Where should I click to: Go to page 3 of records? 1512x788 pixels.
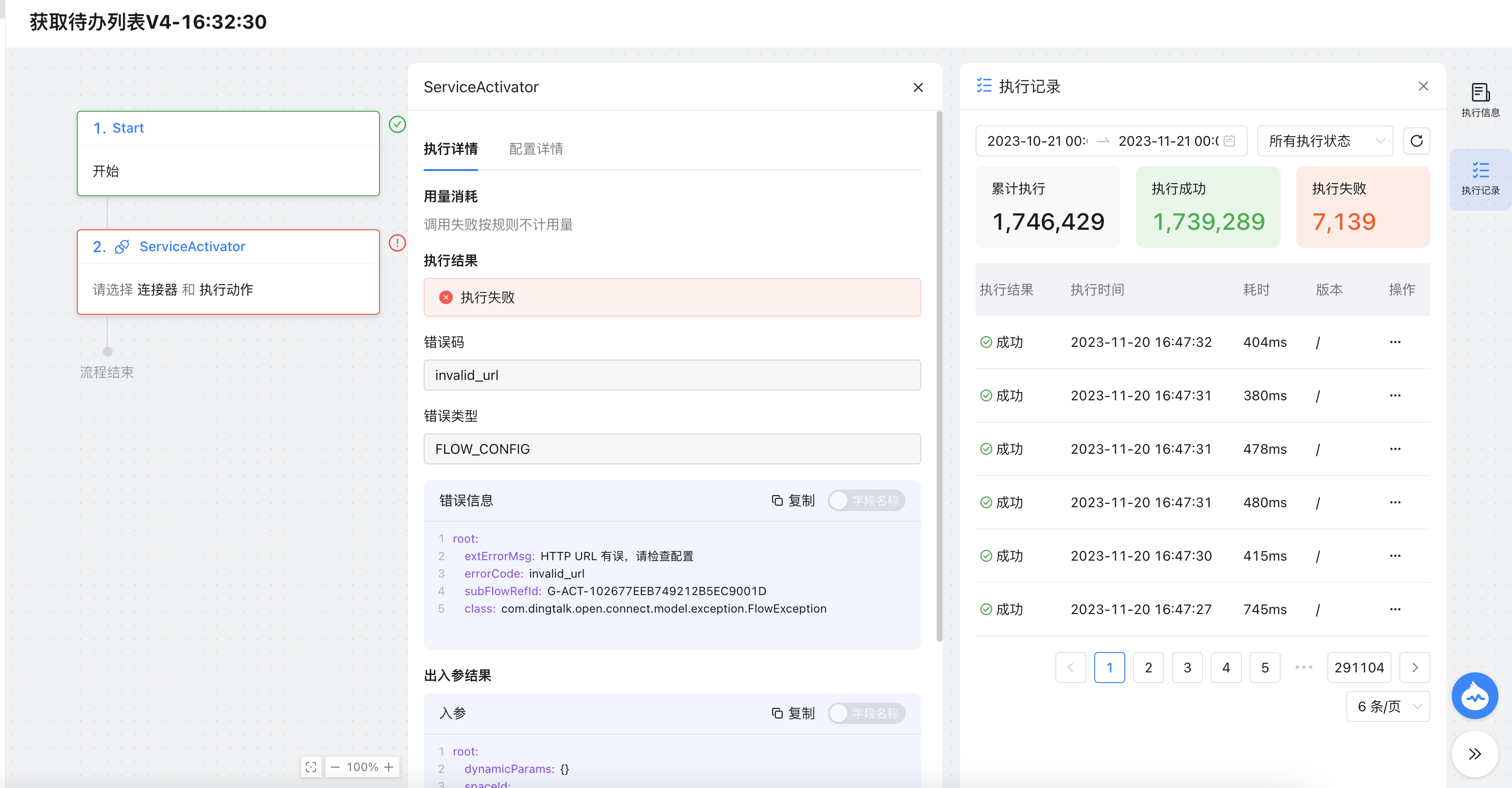click(1187, 668)
